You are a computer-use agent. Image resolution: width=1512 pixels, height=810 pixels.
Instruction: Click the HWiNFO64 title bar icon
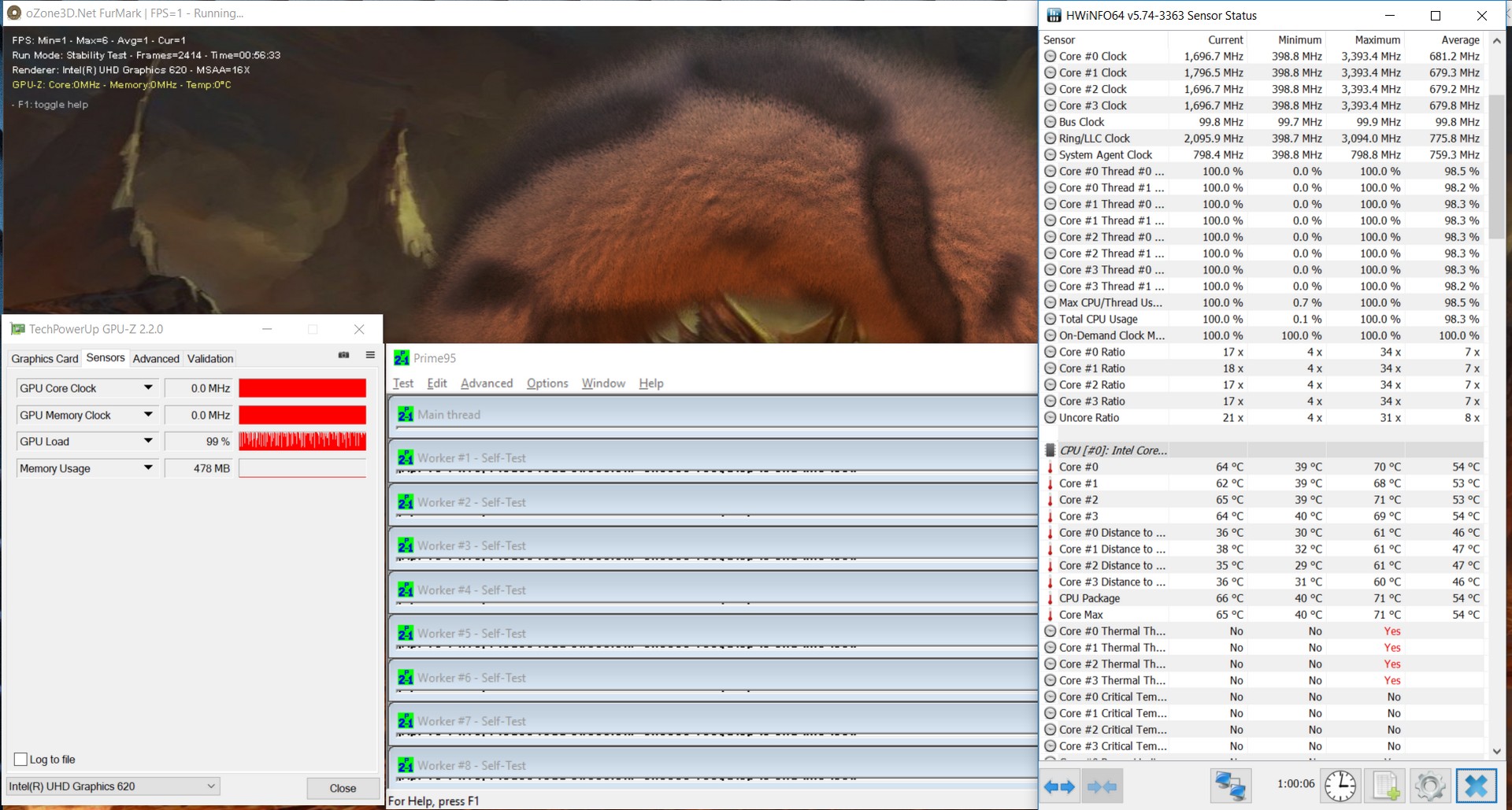pos(1054,16)
